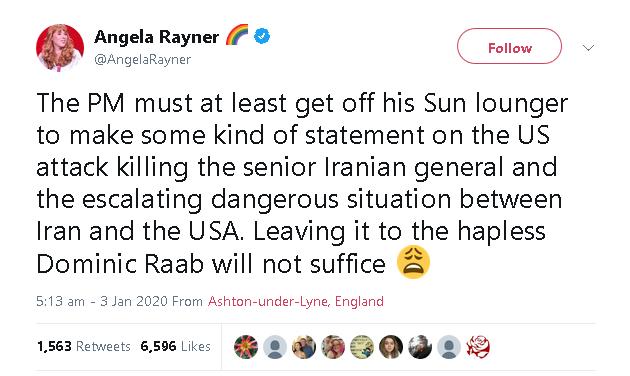Open the Angela Rayner display name

tap(156, 37)
